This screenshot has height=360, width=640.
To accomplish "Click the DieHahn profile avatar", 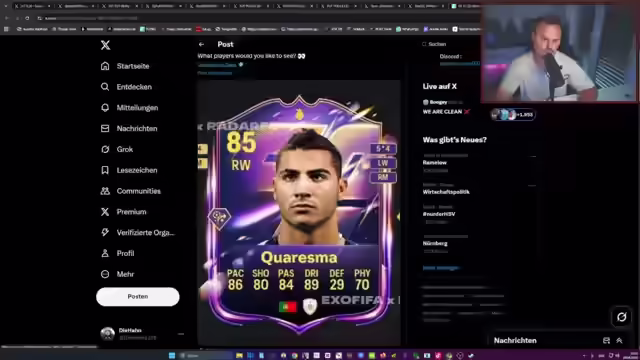I will 108,334.
